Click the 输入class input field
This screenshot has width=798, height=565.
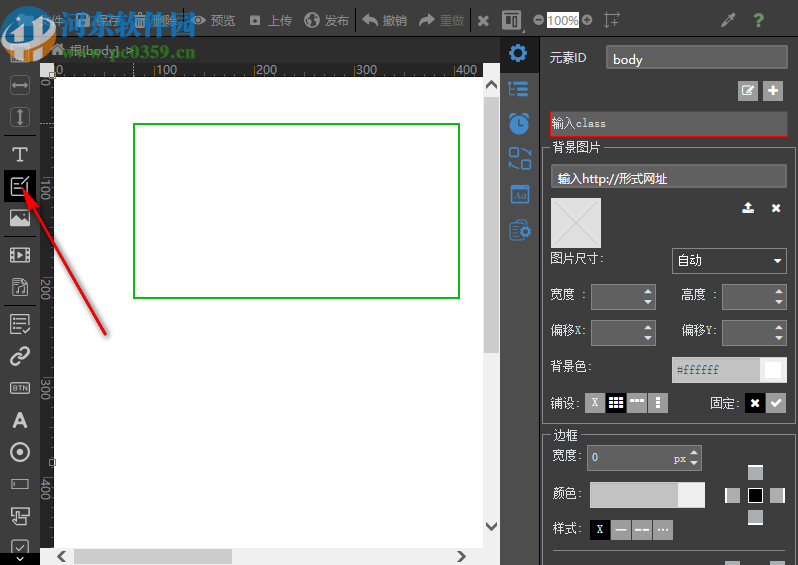pos(668,123)
